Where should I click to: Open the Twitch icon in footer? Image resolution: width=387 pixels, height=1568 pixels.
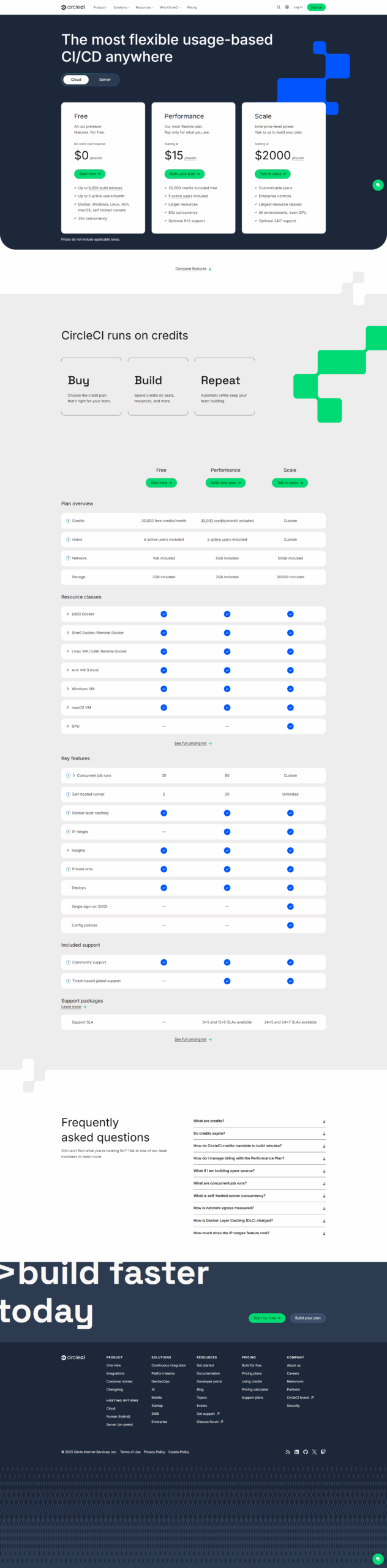323,1452
